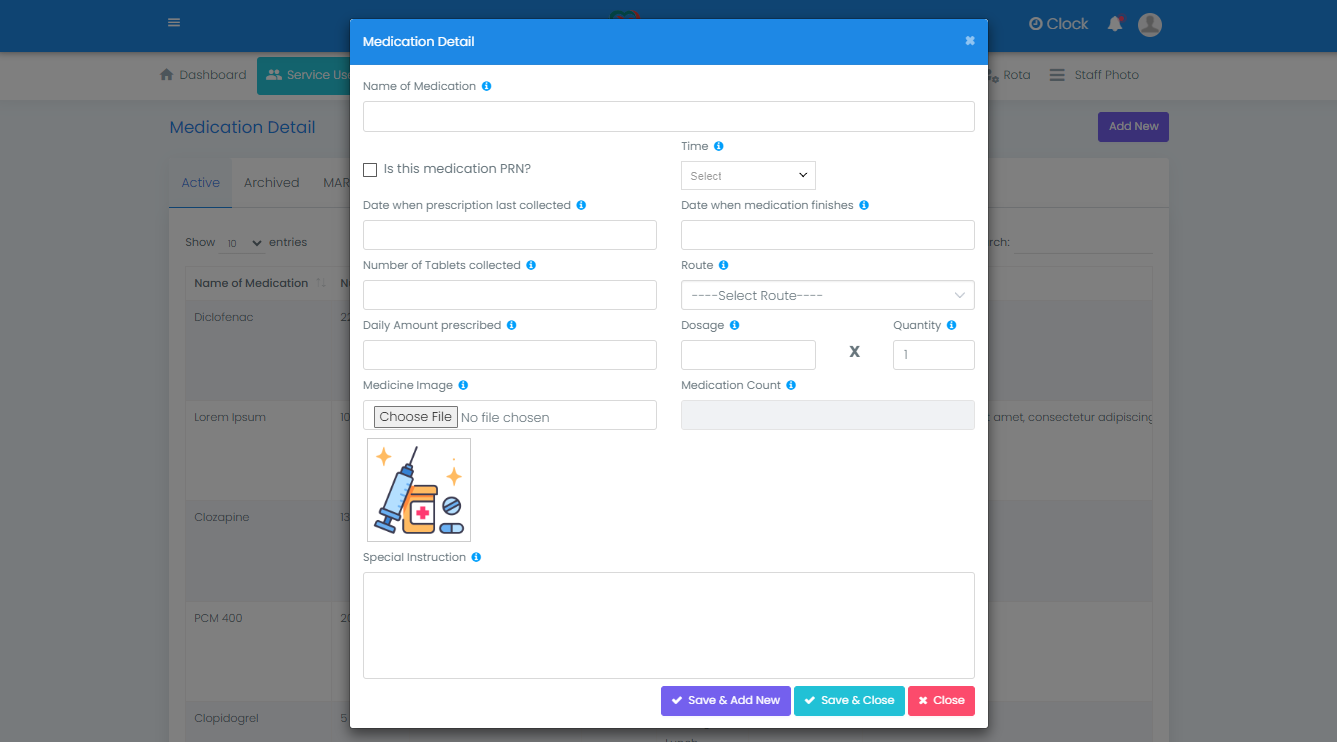Open hamburger menu in top bar
This screenshot has width=1337, height=742.
click(174, 23)
